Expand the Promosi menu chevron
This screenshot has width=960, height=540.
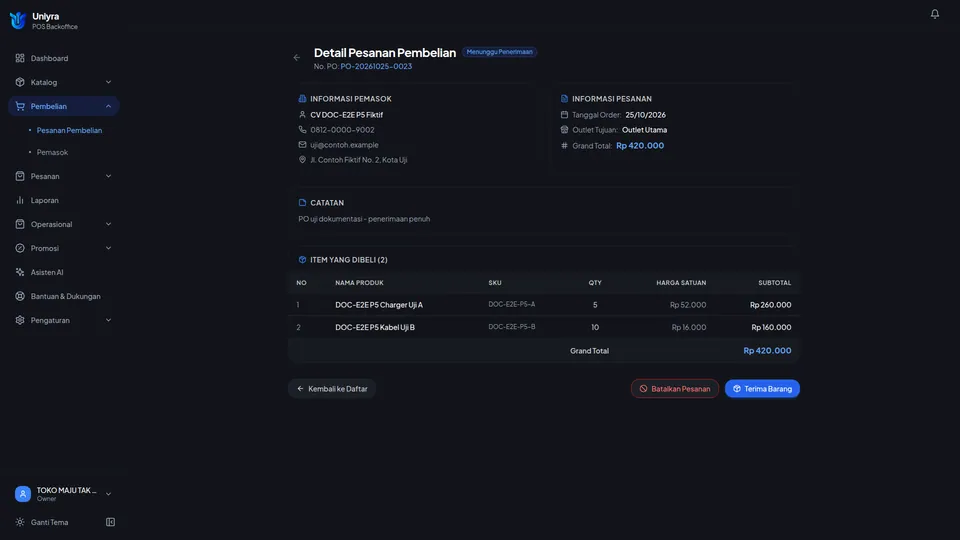[108, 248]
